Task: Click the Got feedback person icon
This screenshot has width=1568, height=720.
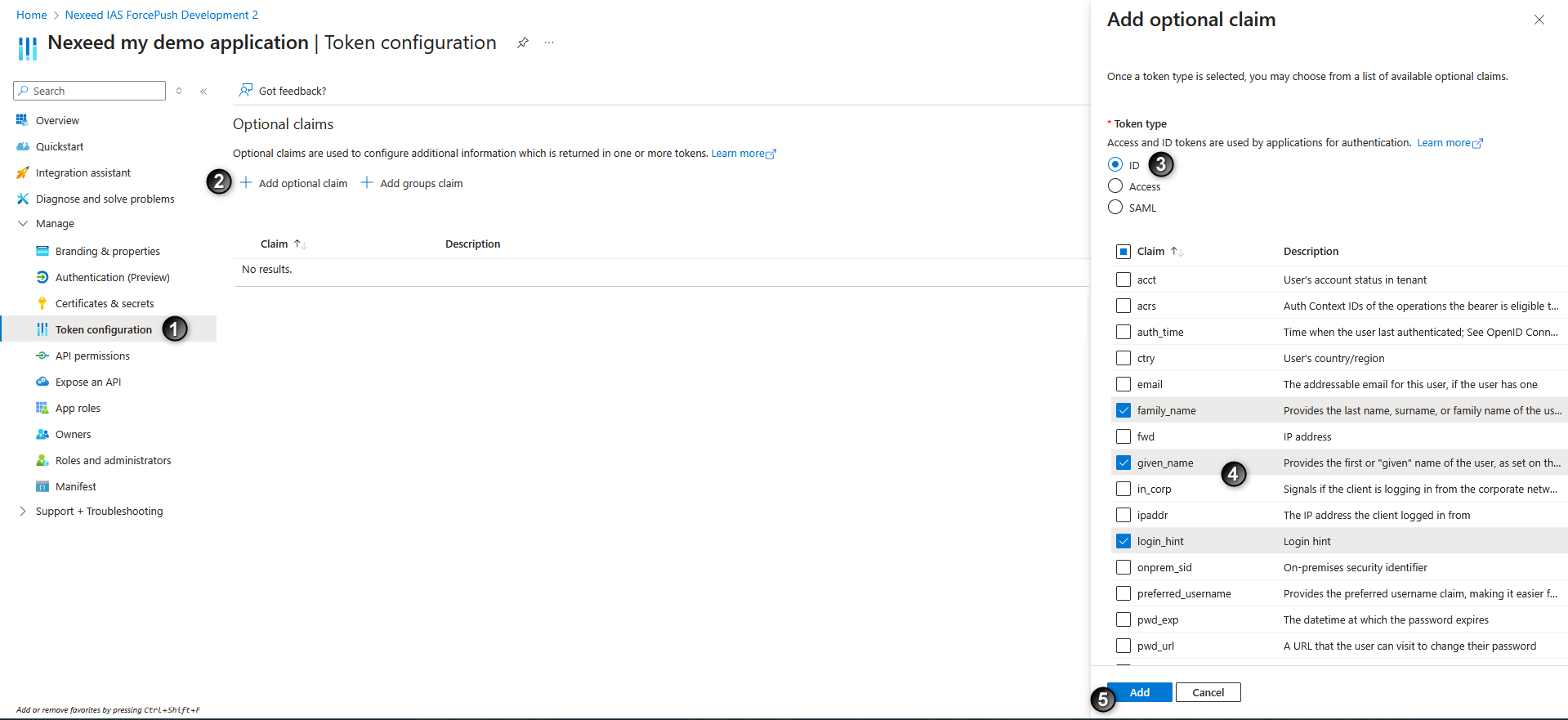Action: tap(245, 90)
